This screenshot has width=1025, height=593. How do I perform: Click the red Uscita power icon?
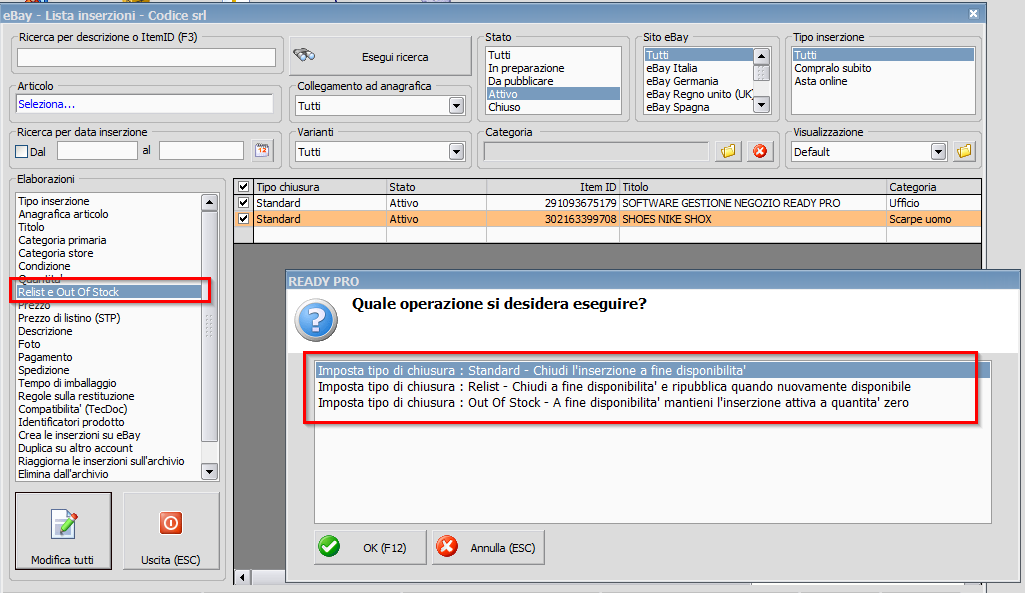[171, 523]
